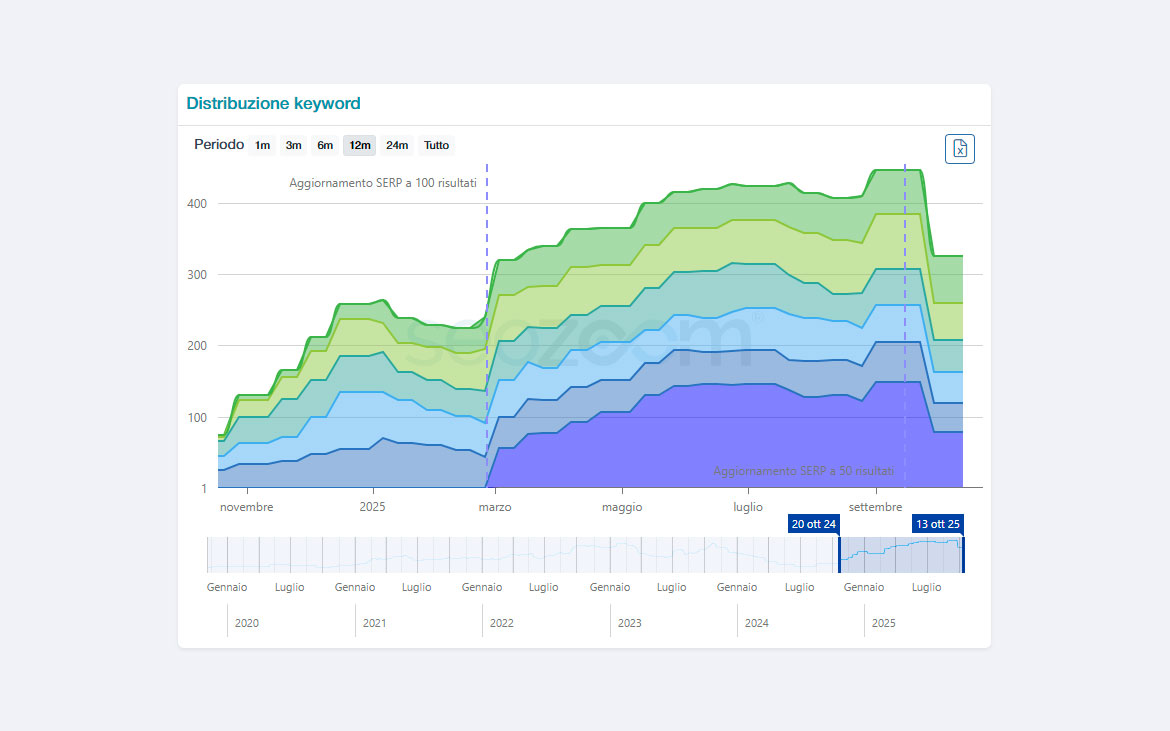This screenshot has height=731, width=1170.
Task: Click the 'Aggiornamento SERP a 100 risultati' annotation
Action: click(x=383, y=183)
